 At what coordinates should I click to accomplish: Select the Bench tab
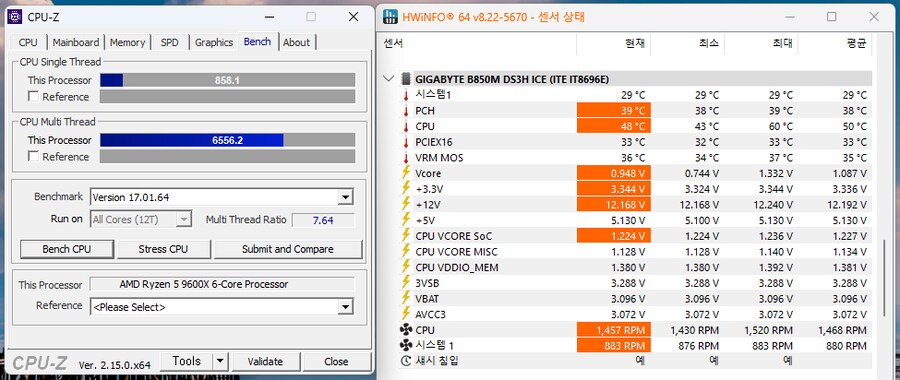click(257, 42)
